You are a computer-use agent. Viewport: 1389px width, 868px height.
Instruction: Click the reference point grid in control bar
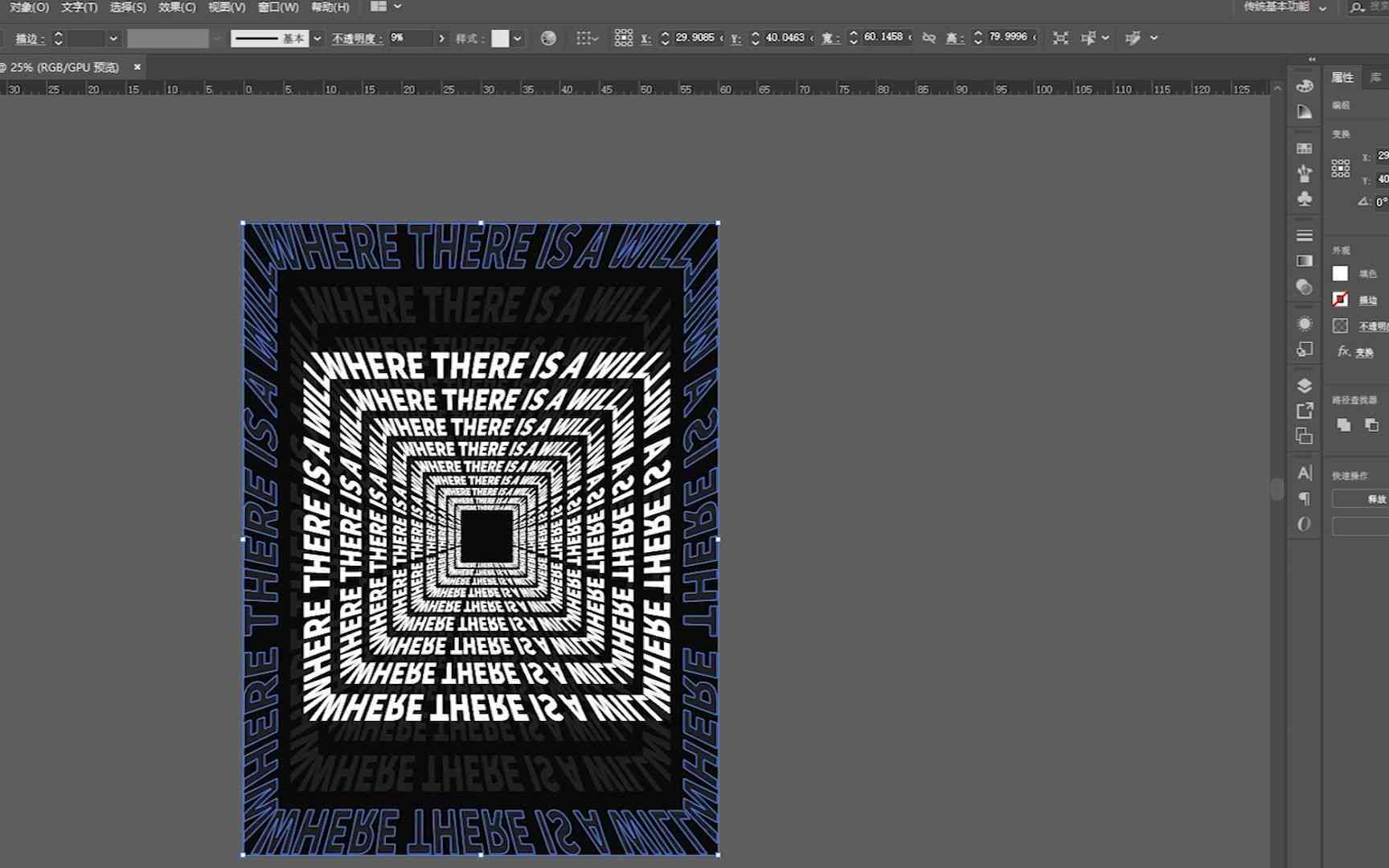pyautogui.click(x=623, y=38)
